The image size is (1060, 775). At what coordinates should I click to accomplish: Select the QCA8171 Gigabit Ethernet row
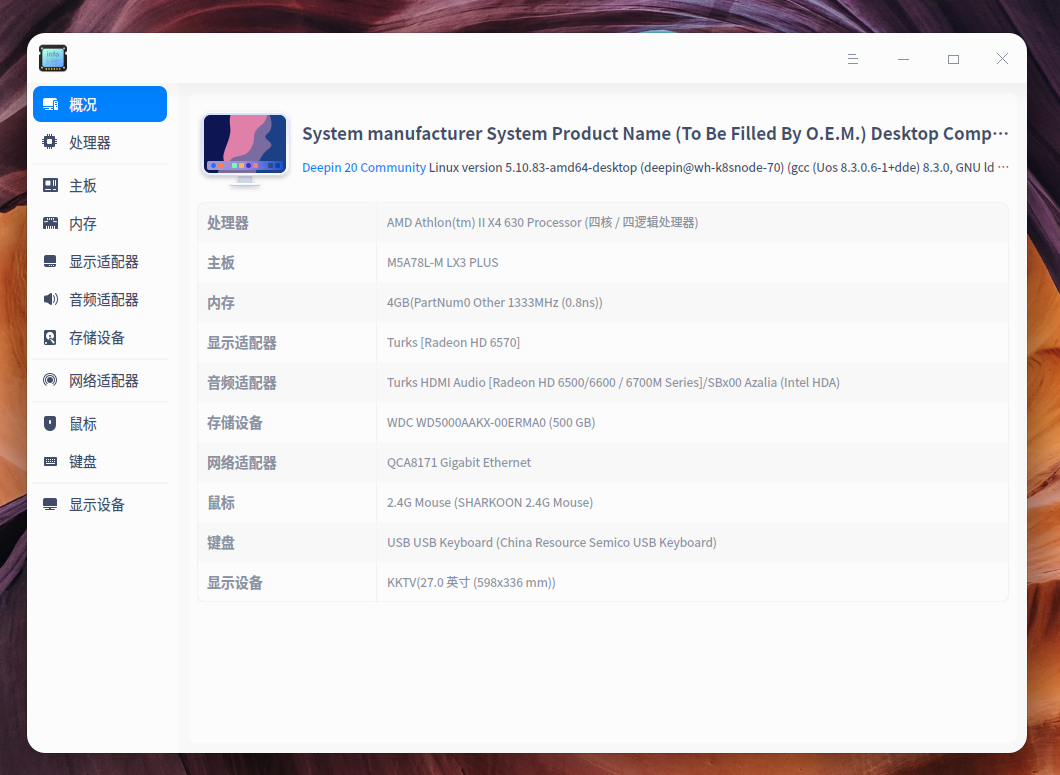[x=600, y=462]
